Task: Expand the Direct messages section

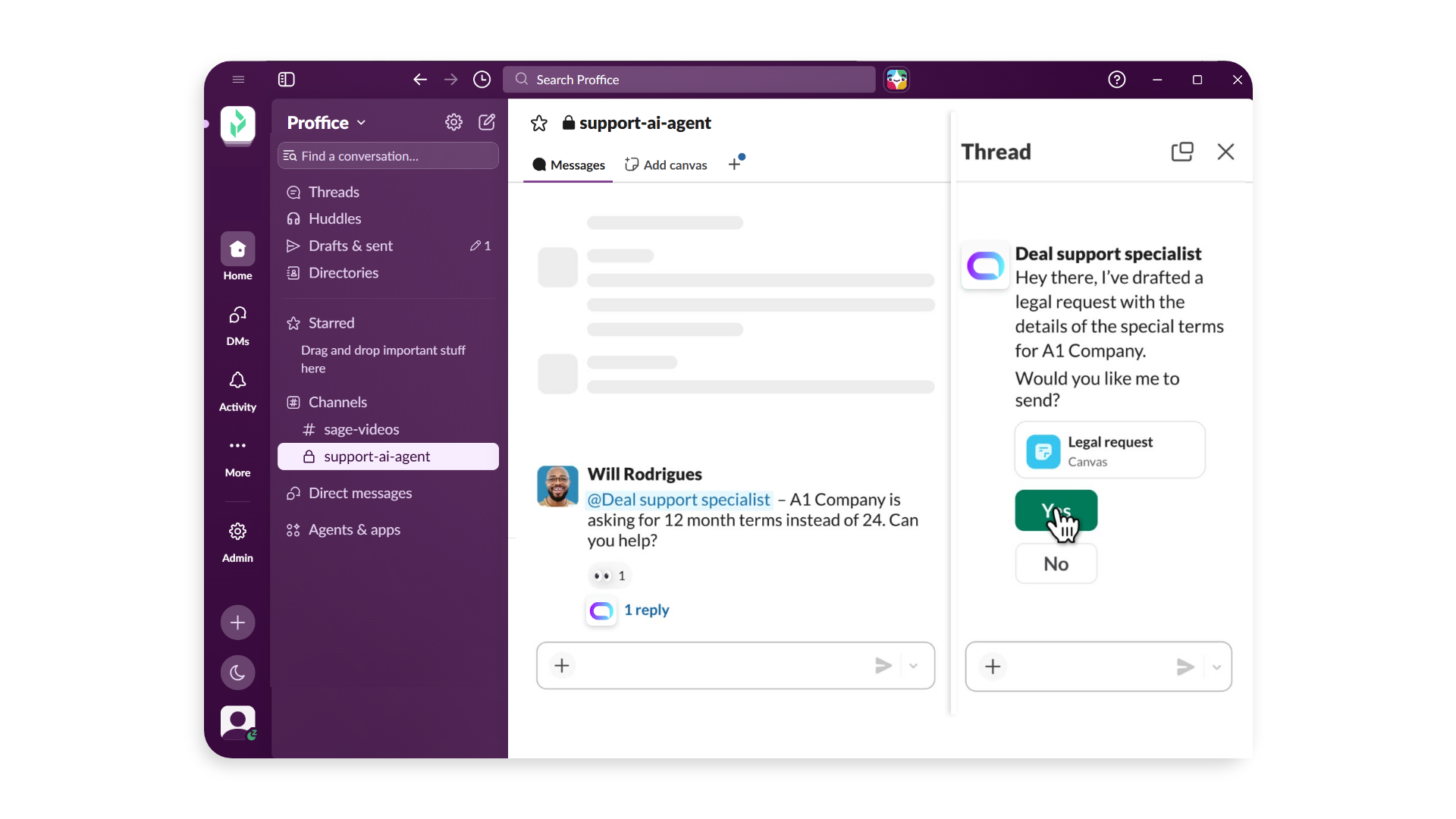Action: [x=349, y=494]
